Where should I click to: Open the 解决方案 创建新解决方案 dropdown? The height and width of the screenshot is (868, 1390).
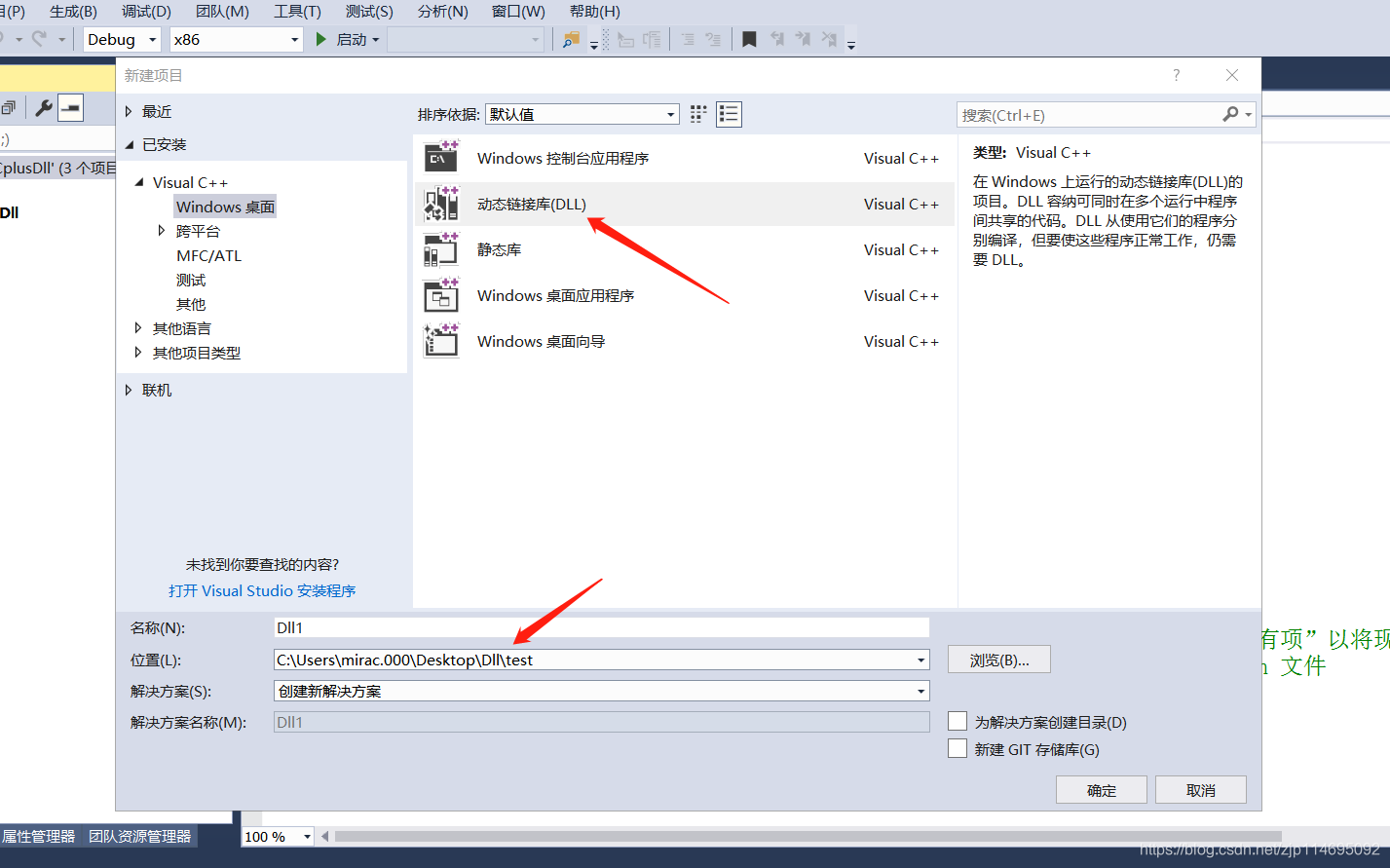[x=602, y=691]
